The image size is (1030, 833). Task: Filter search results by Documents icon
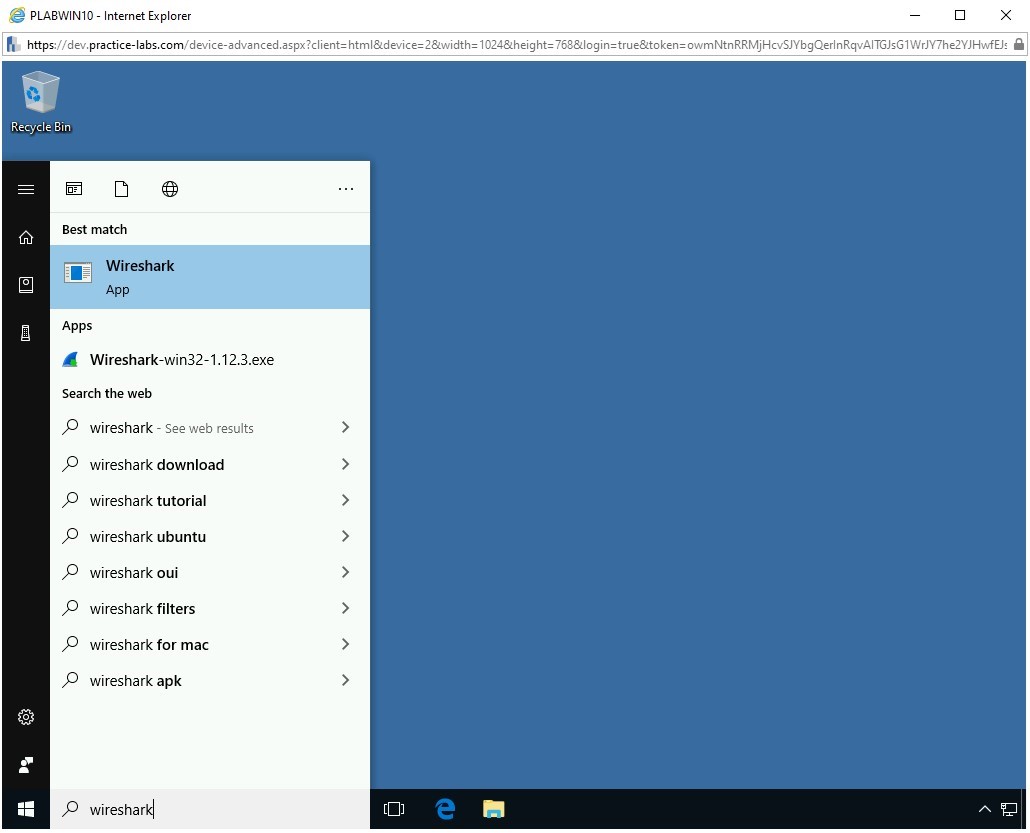click(x=122, y=189)
